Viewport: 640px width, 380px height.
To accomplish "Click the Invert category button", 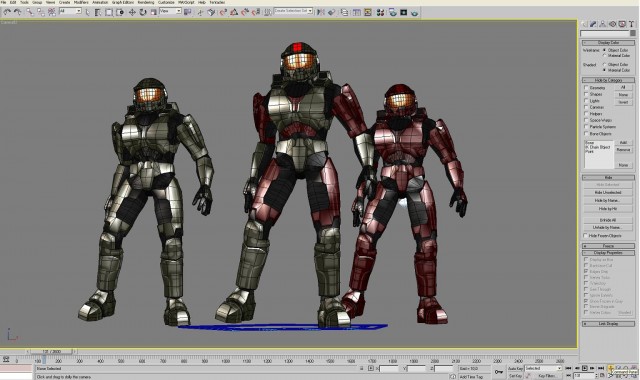I will [x=623, y=102].
